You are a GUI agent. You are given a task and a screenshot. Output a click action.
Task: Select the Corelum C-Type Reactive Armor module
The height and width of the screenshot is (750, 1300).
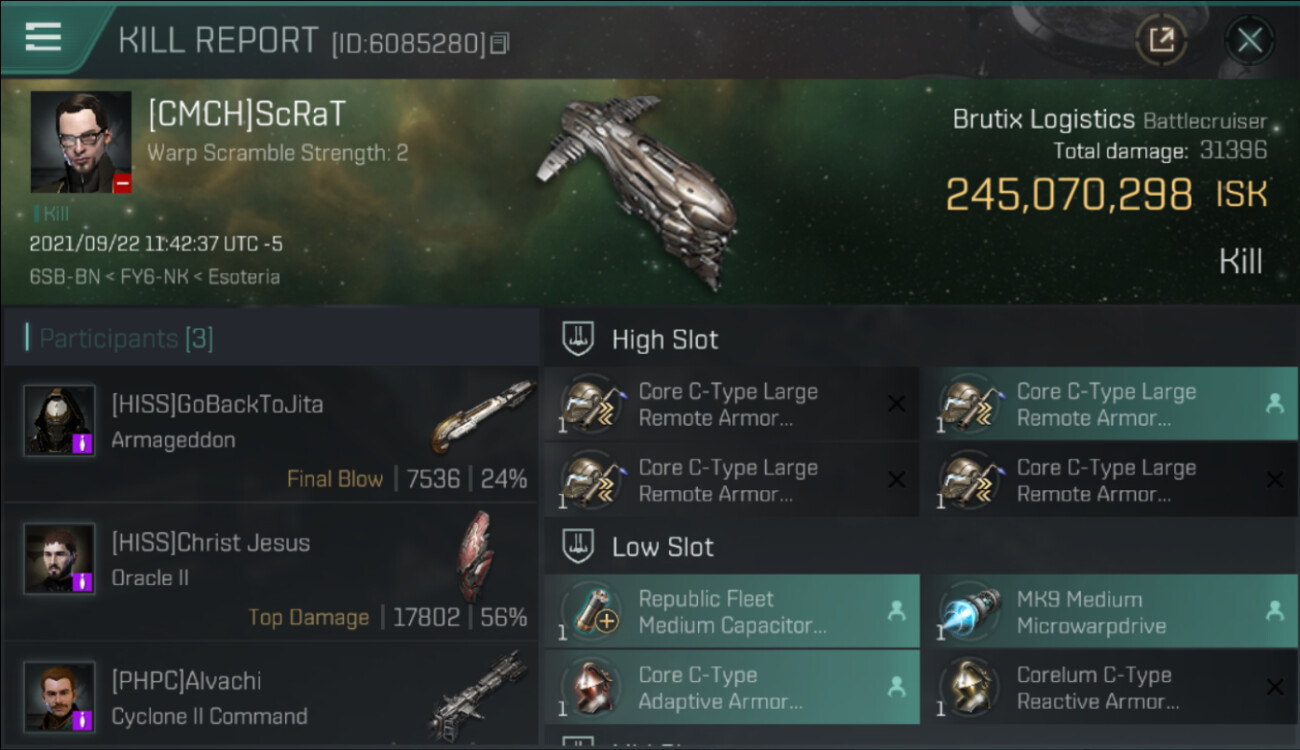coord(1109,687)
